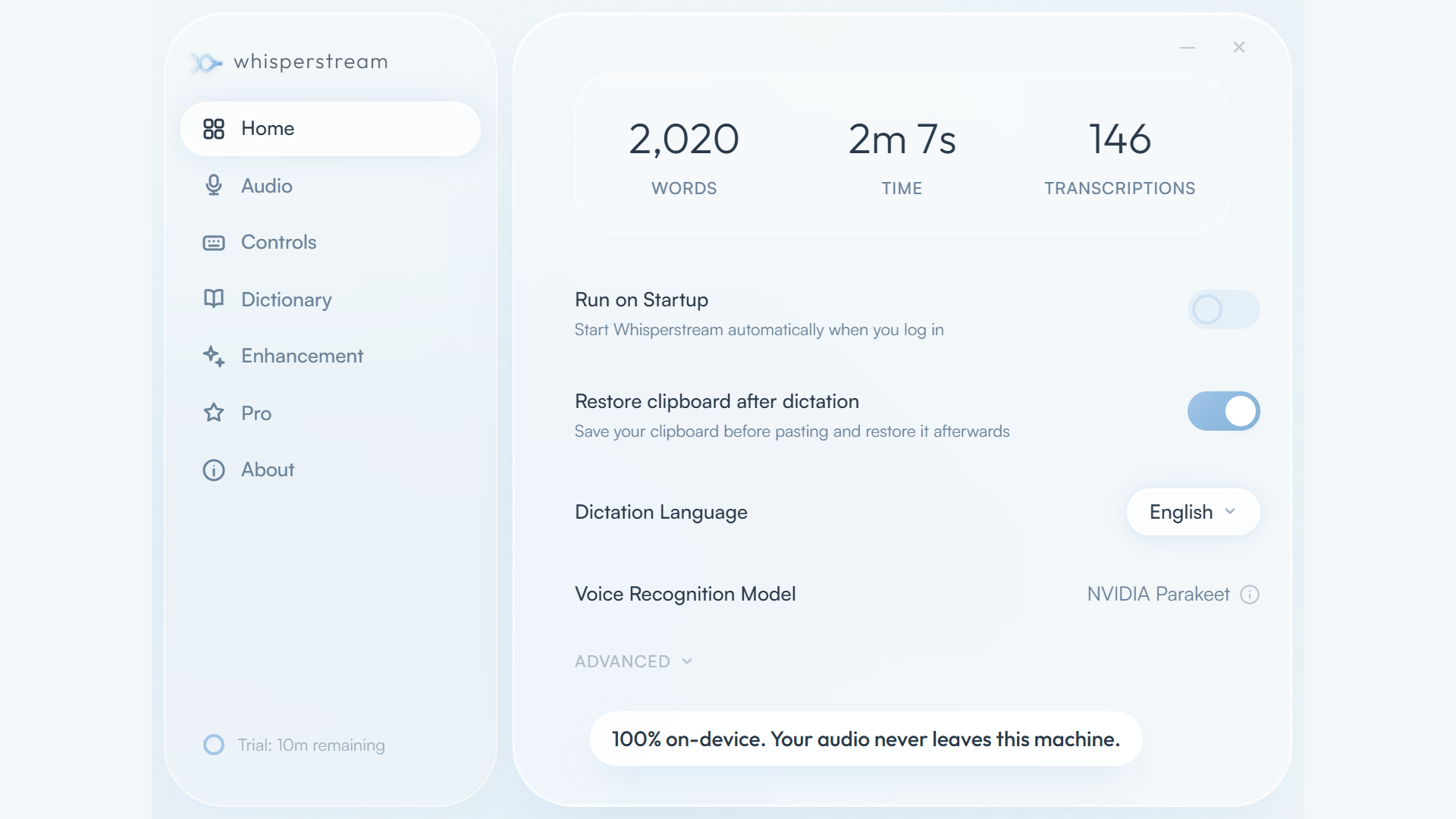Click the 2m 7s time value
The height and width of the screenshot is (819, 1456).
point(902,140)
